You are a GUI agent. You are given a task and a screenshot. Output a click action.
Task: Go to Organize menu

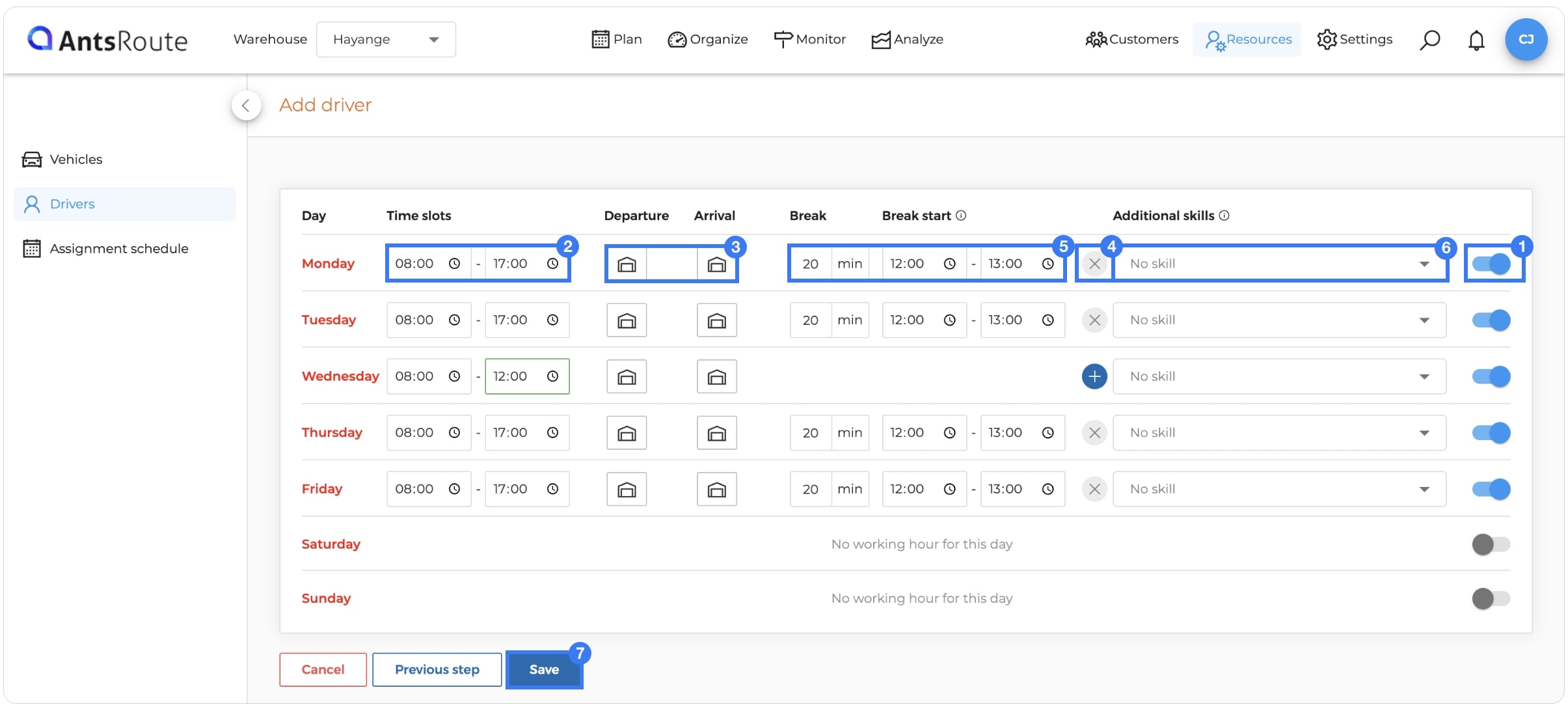click(708, 40)
